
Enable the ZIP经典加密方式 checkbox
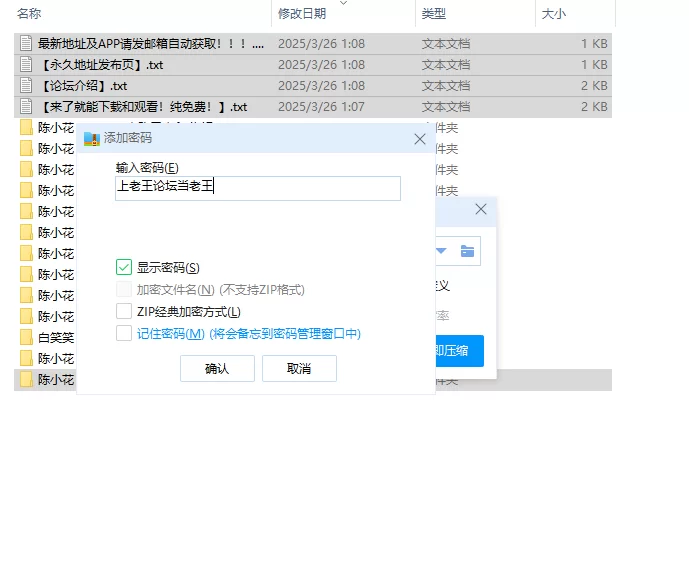[x=124, y=311]
